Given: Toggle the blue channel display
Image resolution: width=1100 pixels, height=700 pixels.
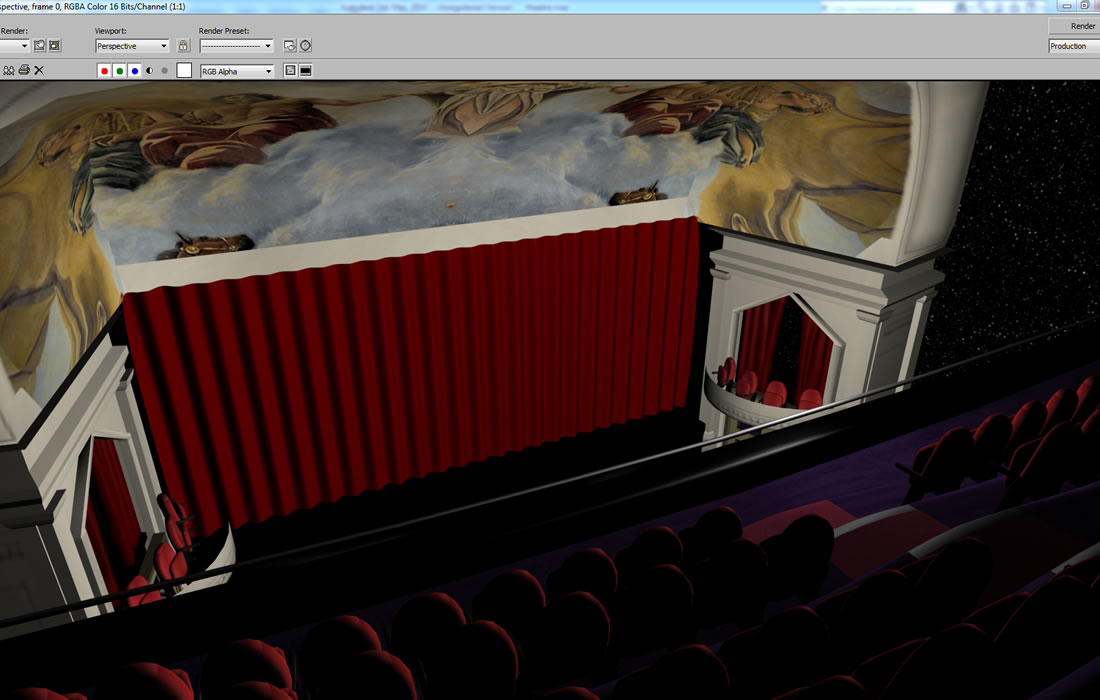Looking at the screenshot, I should tap(134, 71).
